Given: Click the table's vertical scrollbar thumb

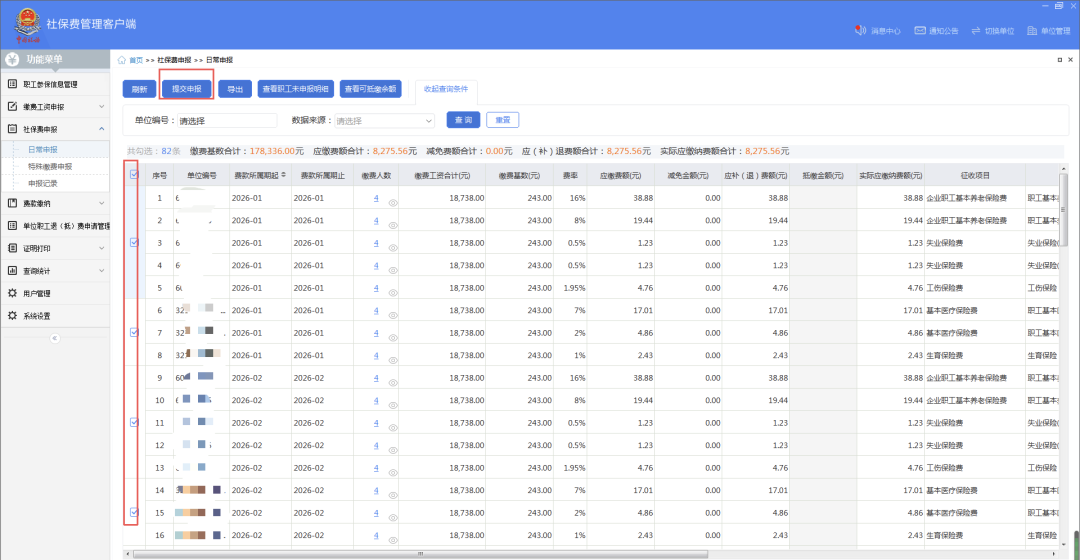Looking at the screenshot, I should (1063, 209).
